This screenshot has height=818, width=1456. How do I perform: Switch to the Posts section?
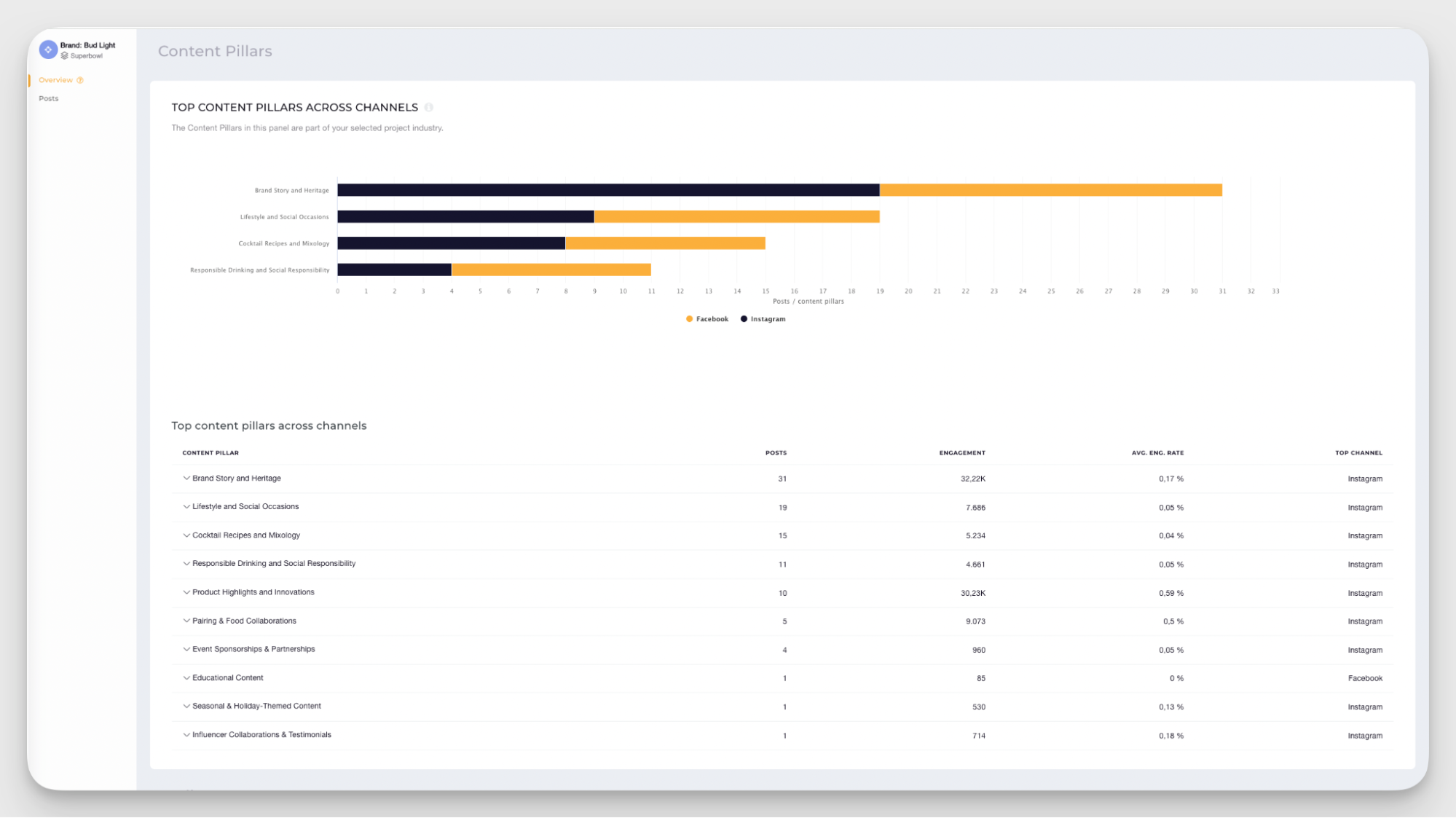pyautogui.click(x=48, y=98)
